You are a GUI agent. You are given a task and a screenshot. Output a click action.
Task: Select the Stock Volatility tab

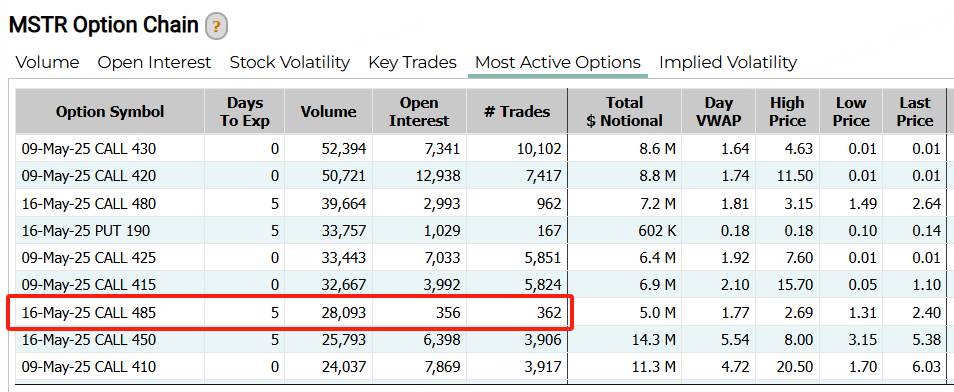(x=290, y=63)
